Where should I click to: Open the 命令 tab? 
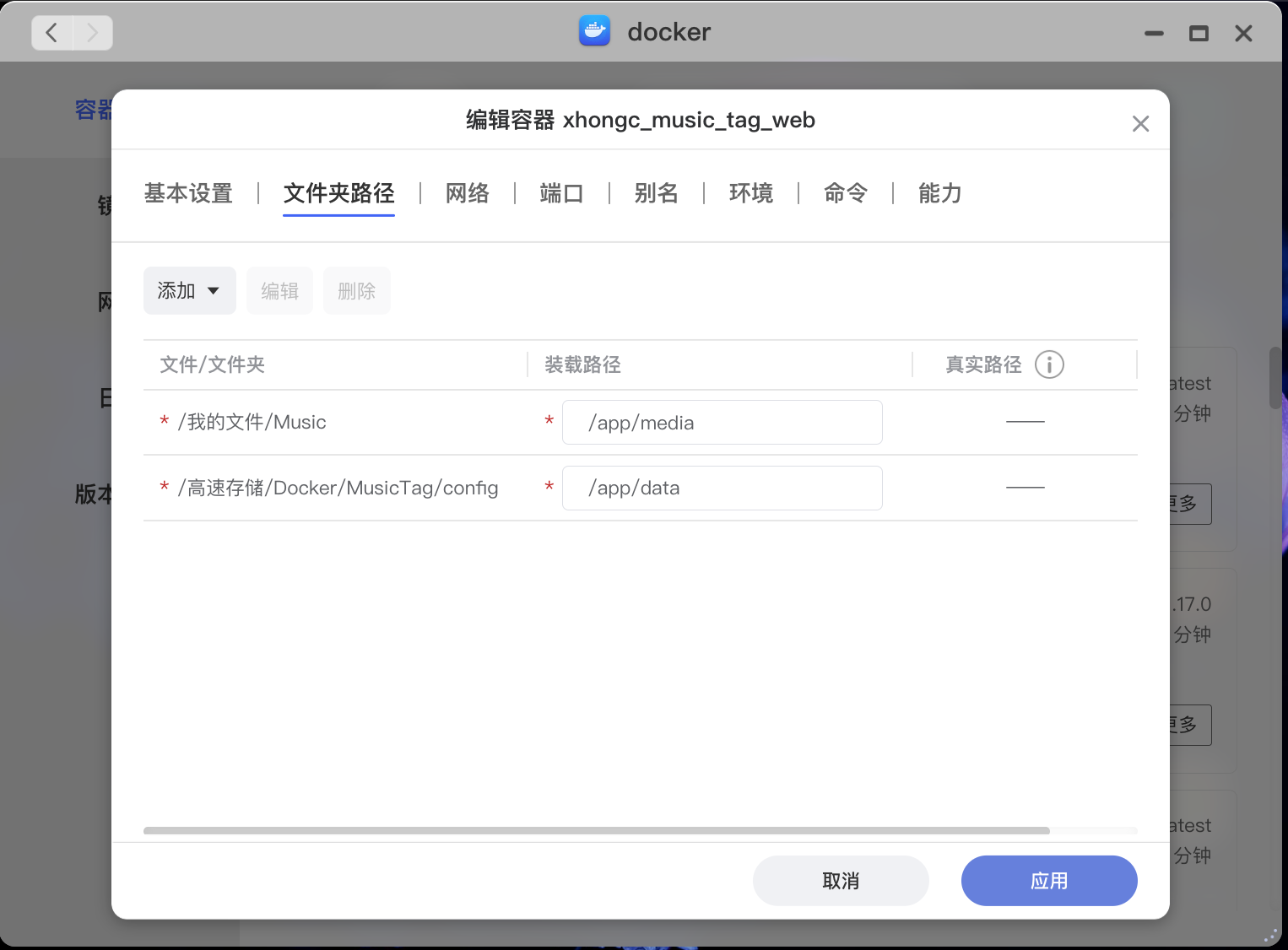(x=845, y=193)
